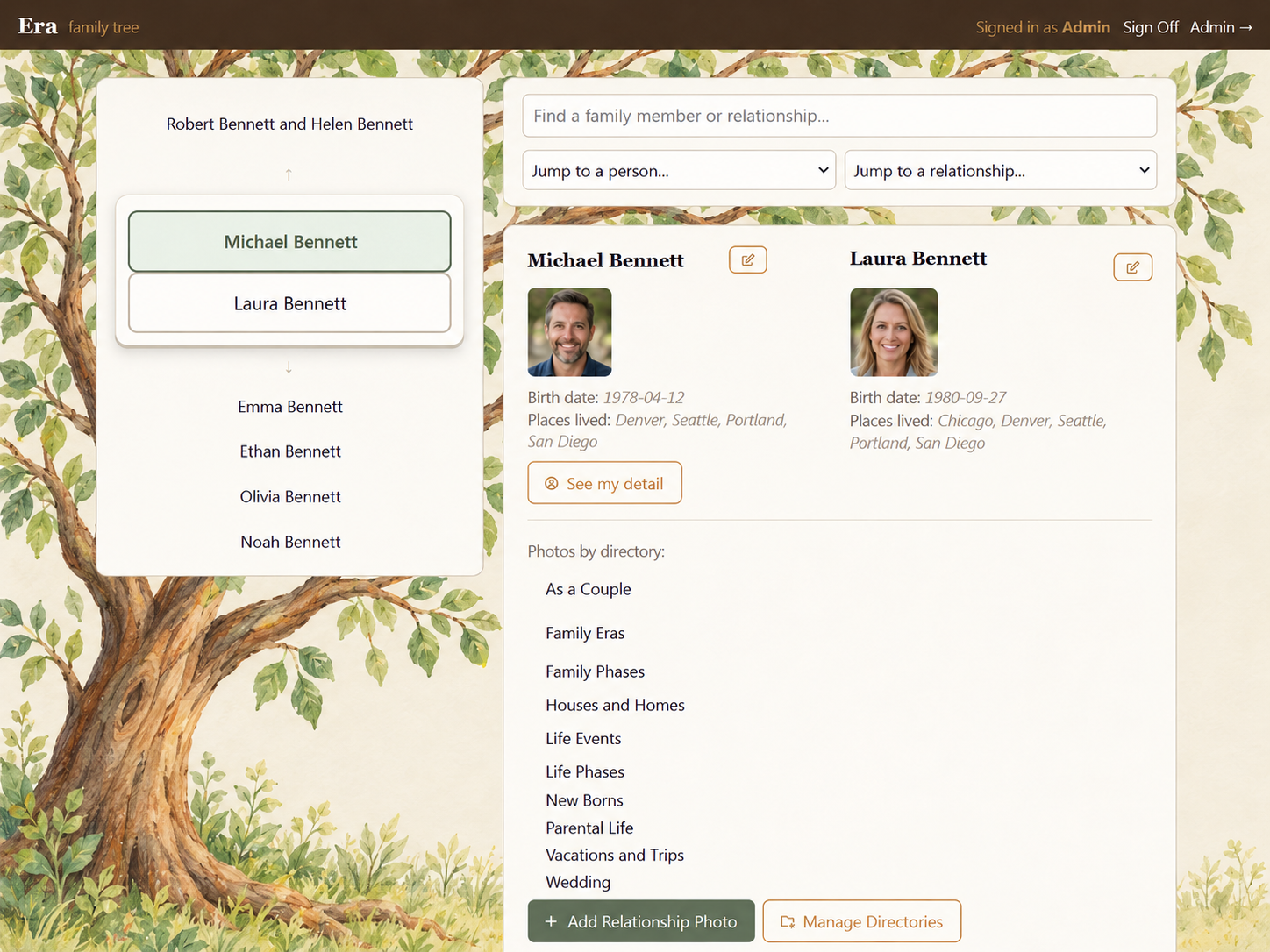
Task: Open the Jump to a relationship dropdown
Action: click(x=1001, y=170)
